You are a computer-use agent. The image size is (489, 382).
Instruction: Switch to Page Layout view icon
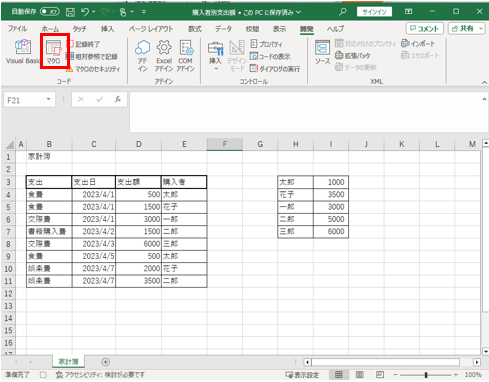359,375
